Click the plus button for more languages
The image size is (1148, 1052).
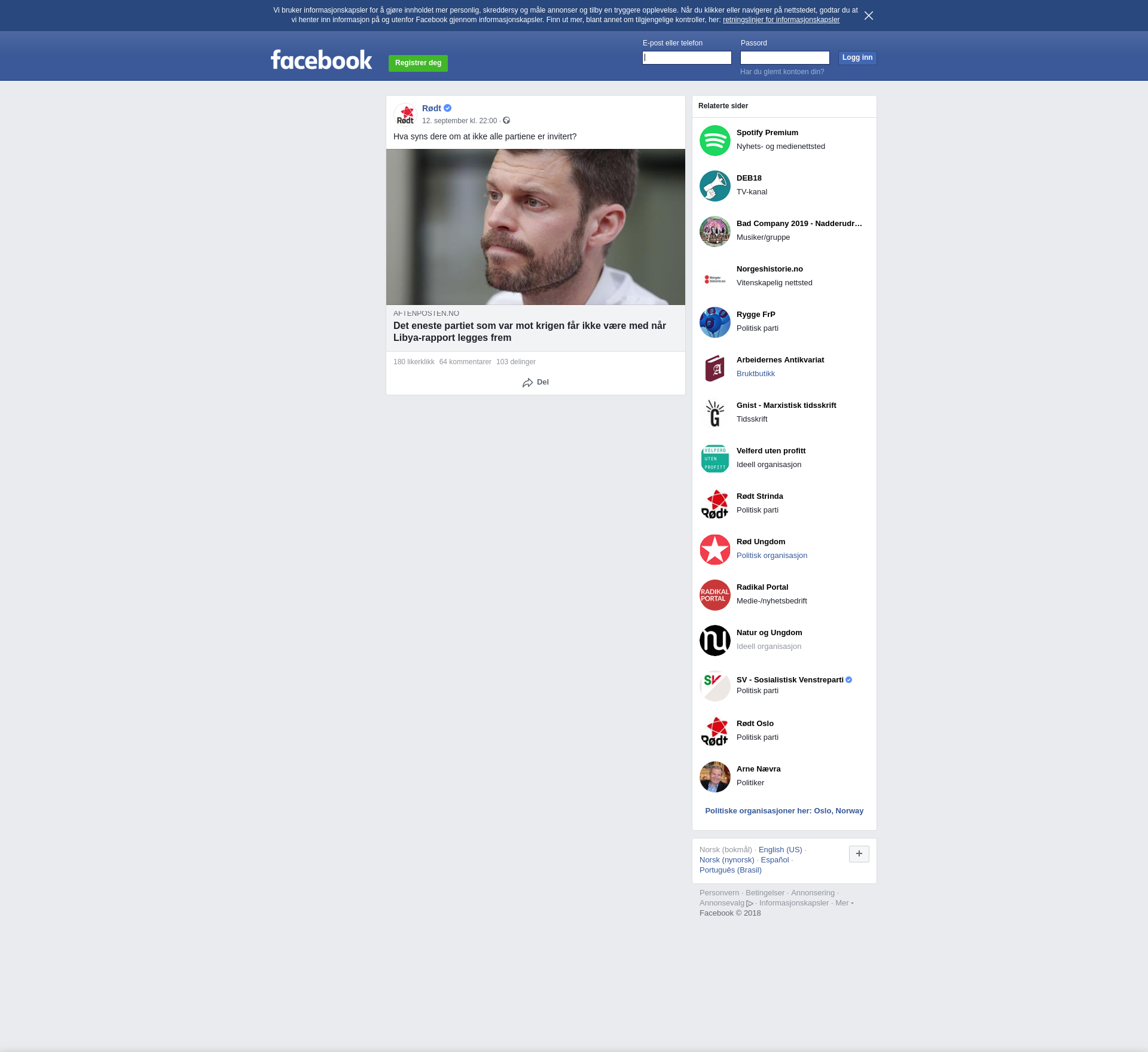[x=859, y=854]
